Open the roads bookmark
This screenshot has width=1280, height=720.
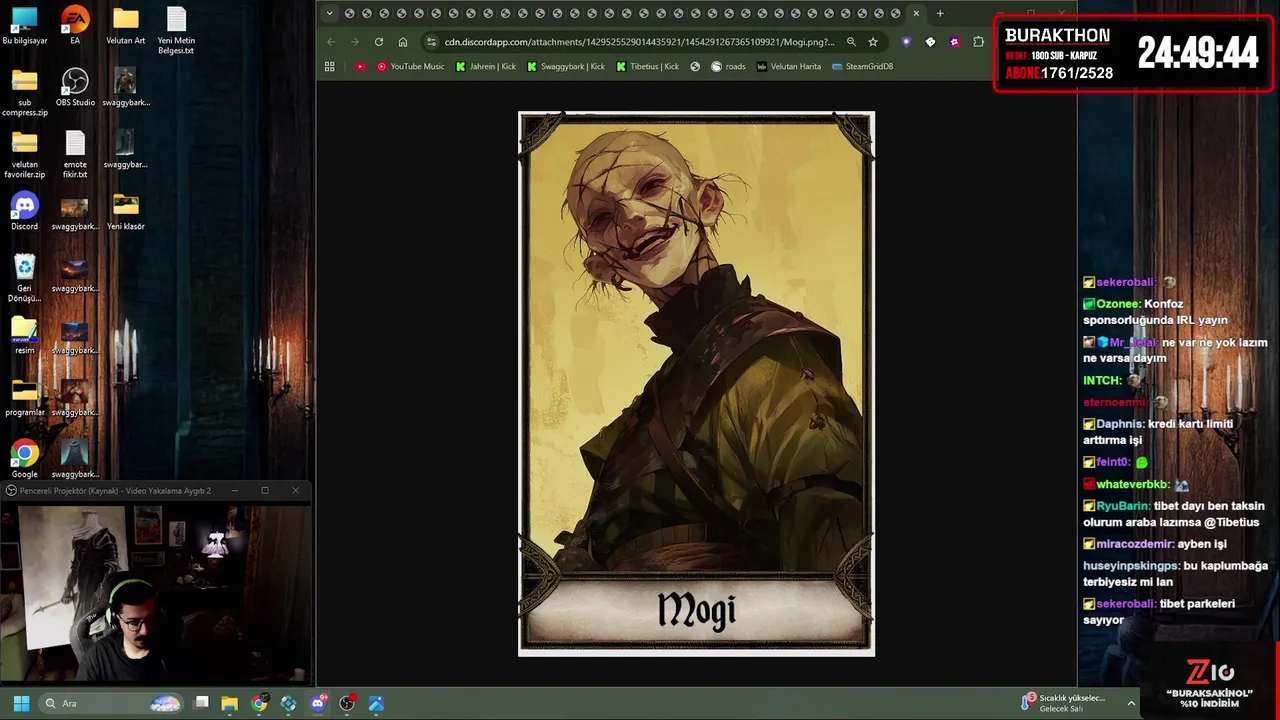[x=728, y=66]
